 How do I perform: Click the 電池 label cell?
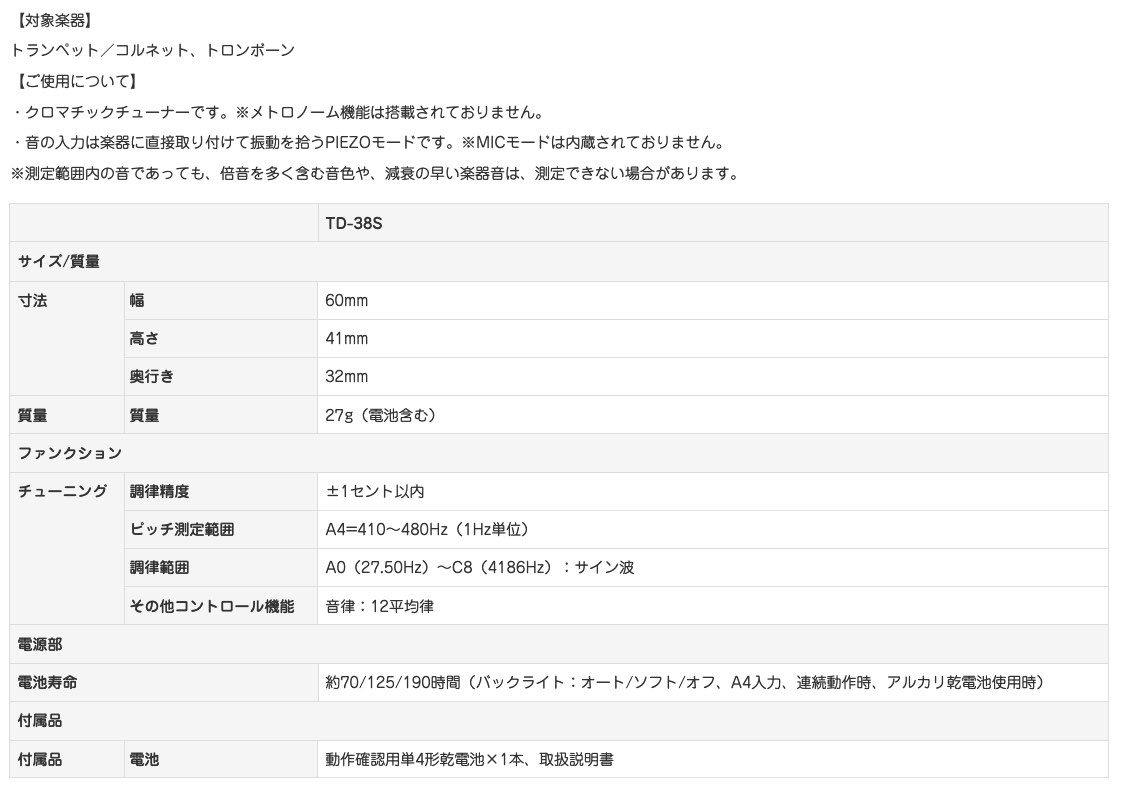coord(221,759)
